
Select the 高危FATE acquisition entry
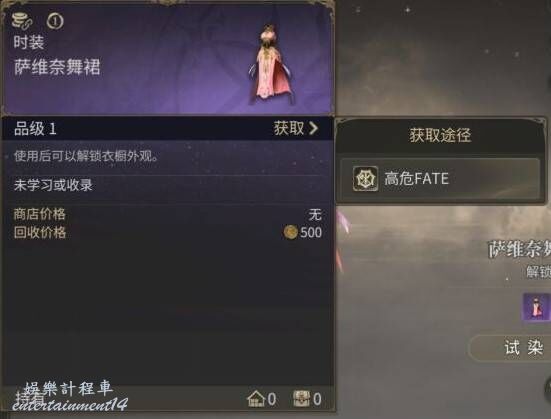[440, 179]
